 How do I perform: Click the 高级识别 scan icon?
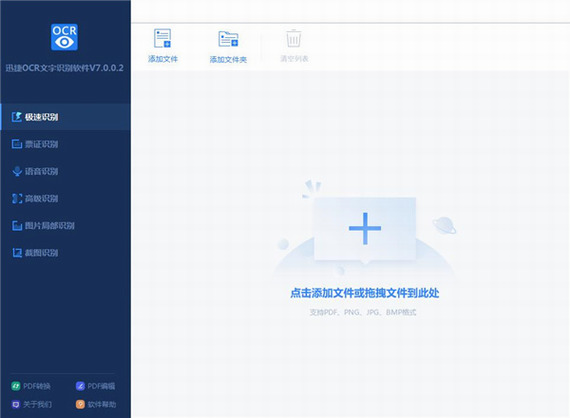pyautogui.click(x=17, y=198)
